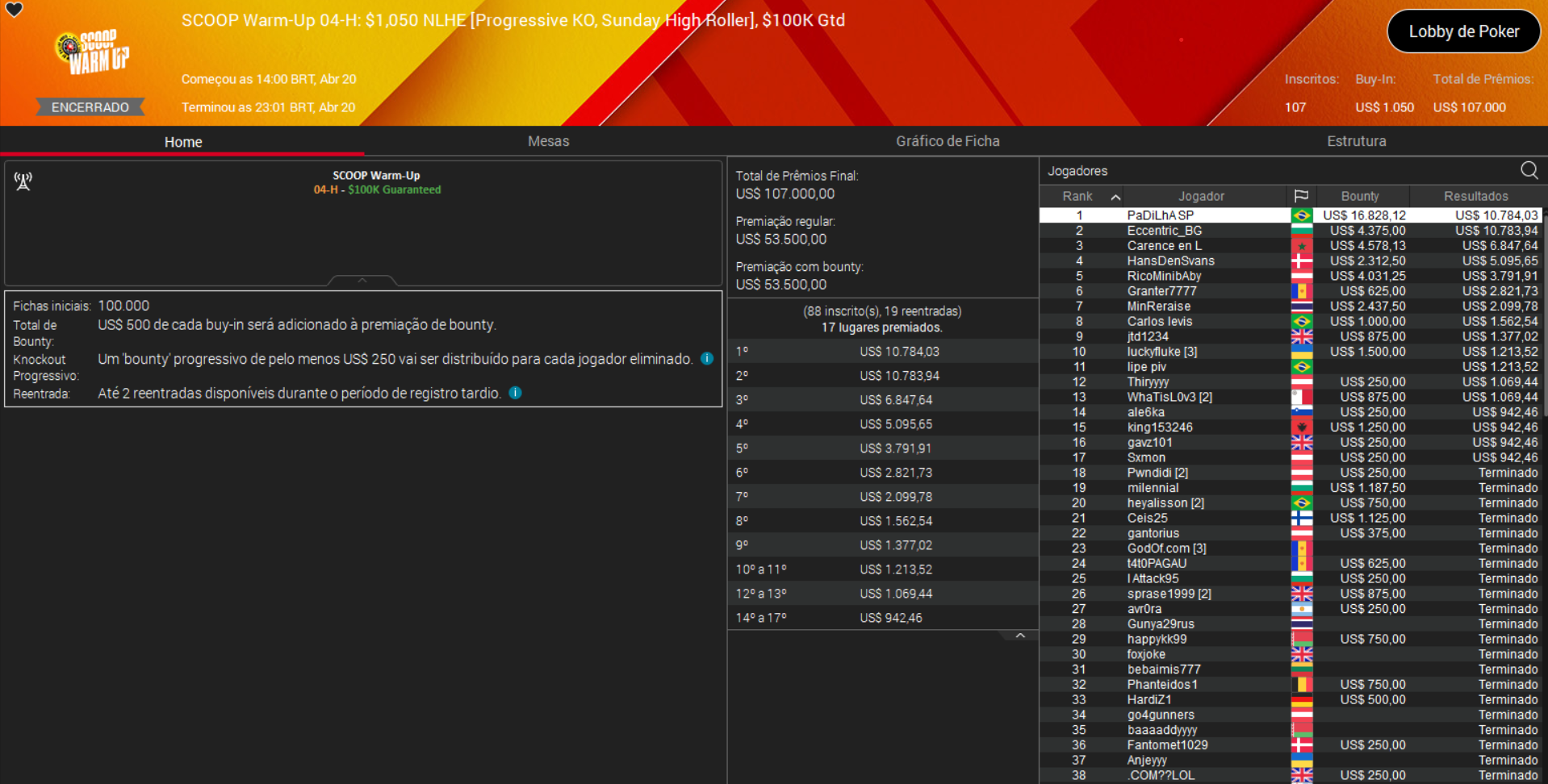Collapse the prize payouts list chevron
1548x784 pixels.
click(1020, 636)
